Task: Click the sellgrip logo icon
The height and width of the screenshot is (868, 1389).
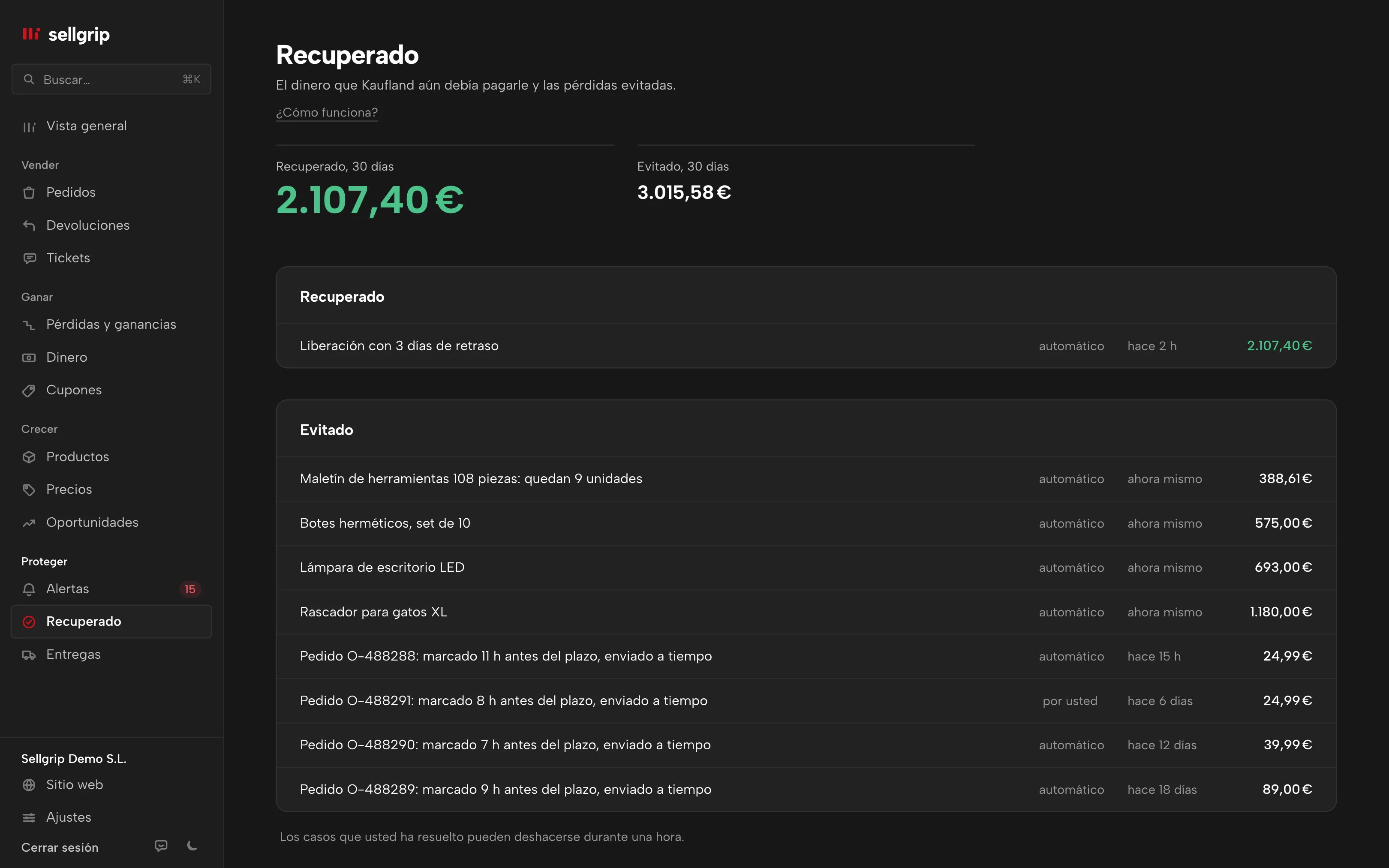Action: pyautogui.click(x=31, y=34)
